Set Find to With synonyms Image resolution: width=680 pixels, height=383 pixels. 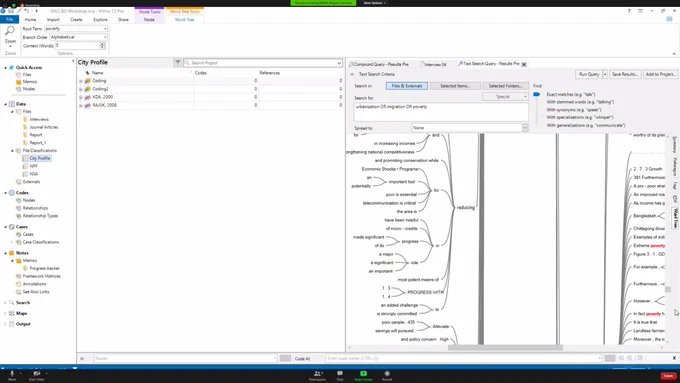tap(574, 110)
